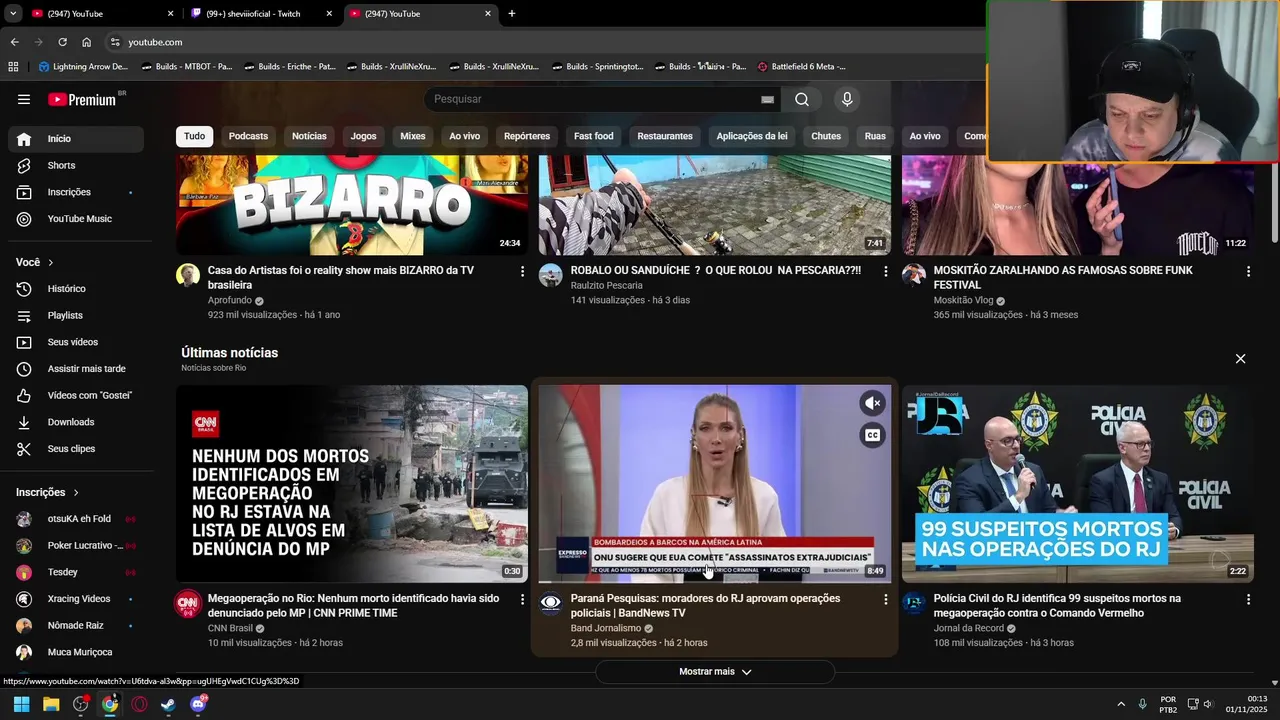This screenshot has height=720, width=1280.
Task: Open the Aprofundo channel link
Action: [x=230, y=300]
